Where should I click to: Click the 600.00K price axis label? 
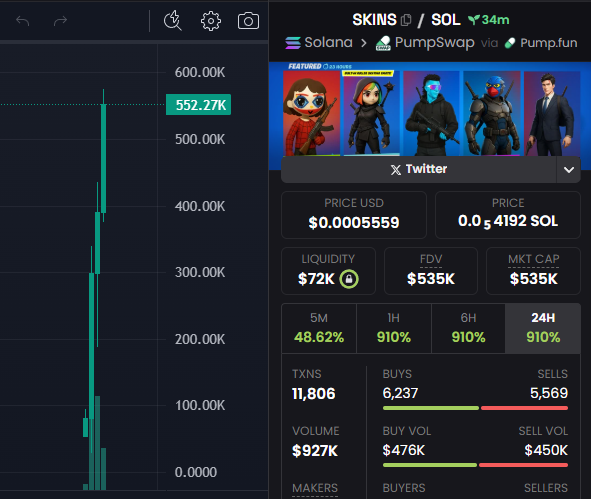tap(200, 72)
